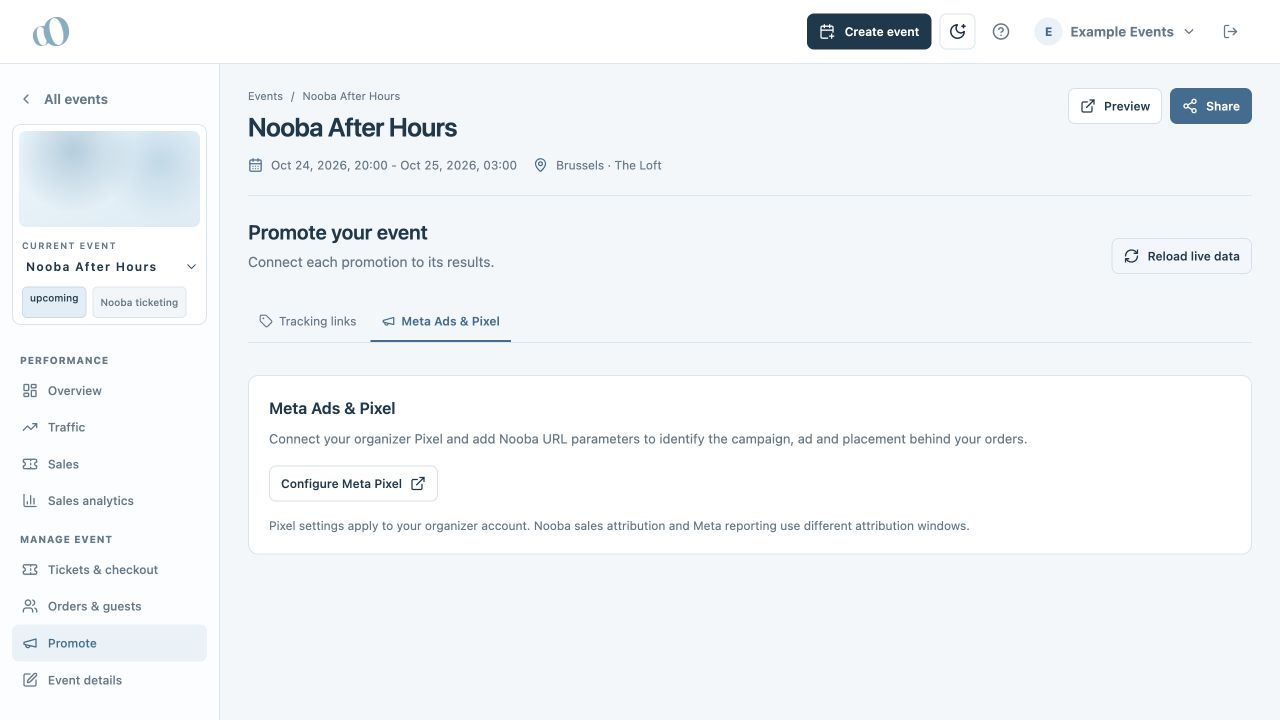
Task: Click the E account avatar
Action: pyautogui.click(x=1048, y=32)
